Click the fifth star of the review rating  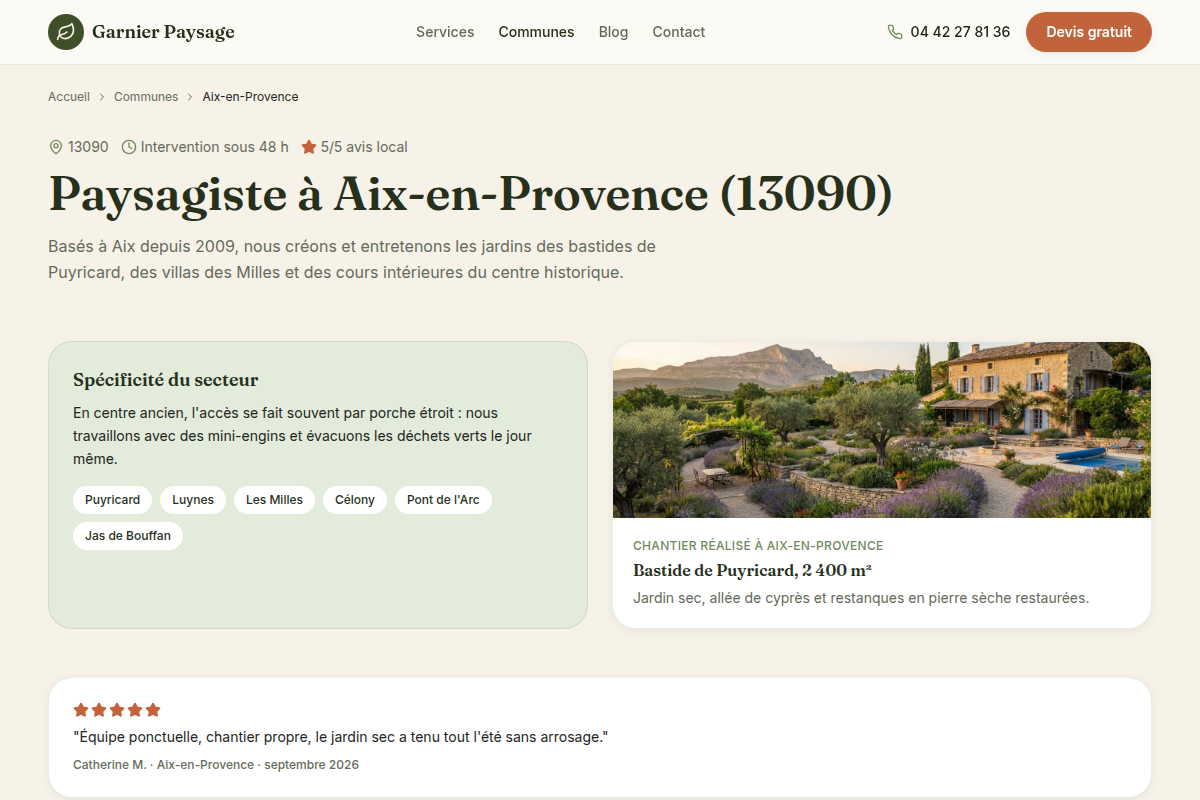click(153, 710)
